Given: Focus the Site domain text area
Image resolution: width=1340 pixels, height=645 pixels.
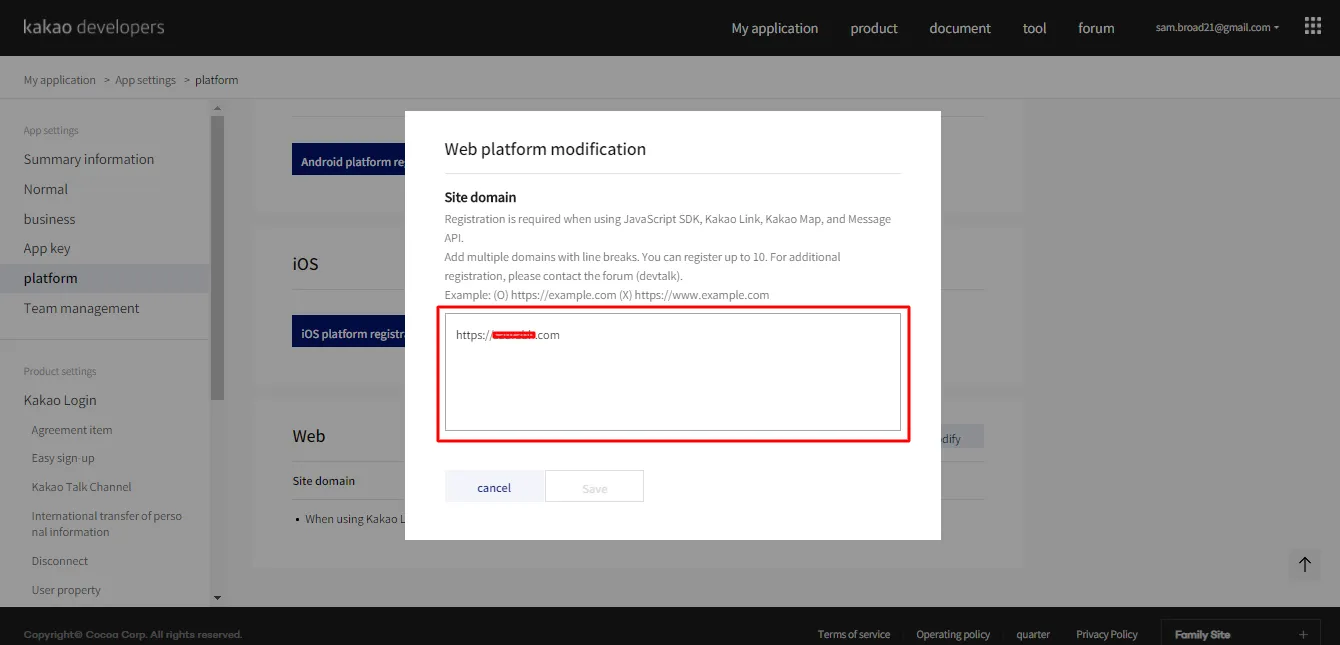Looking at the screenshot, I should click(673, 372).
